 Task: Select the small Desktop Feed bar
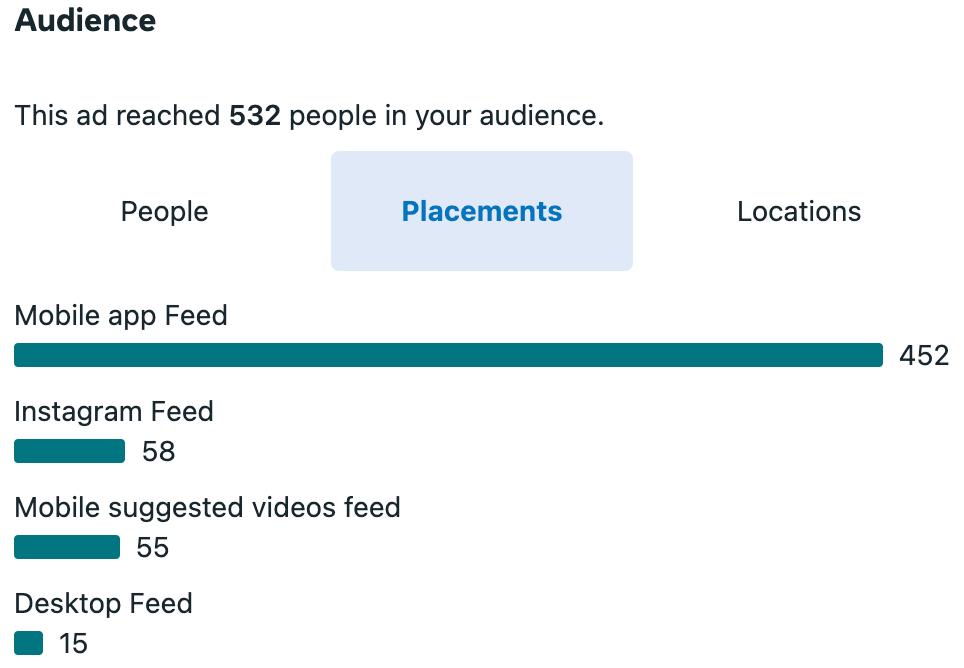[29, 644]
